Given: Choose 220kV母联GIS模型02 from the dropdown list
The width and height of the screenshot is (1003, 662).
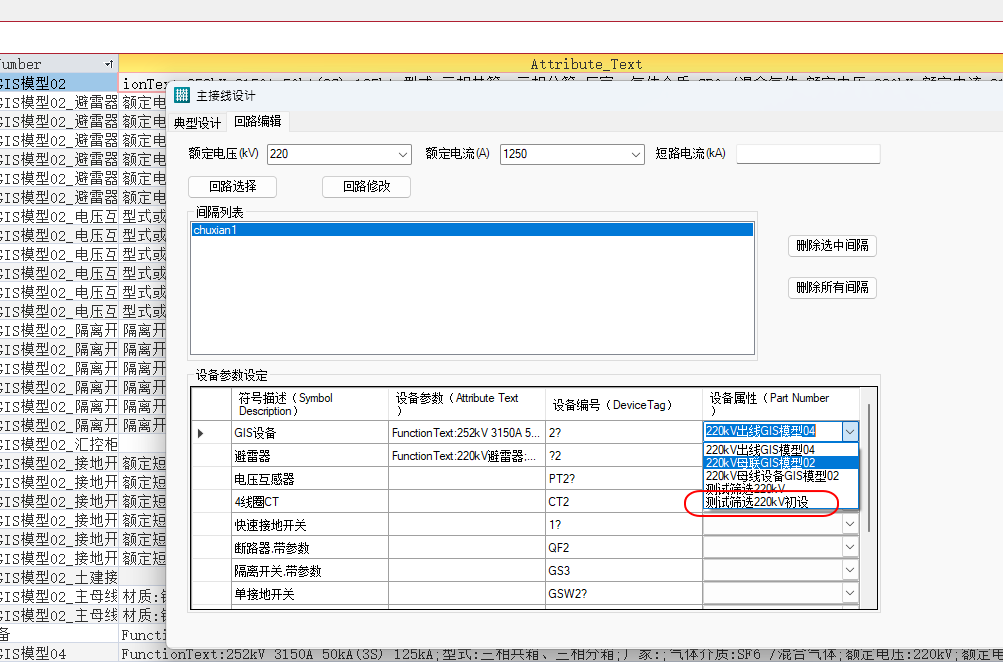Looking at the screenshot, I should [760, 463].
